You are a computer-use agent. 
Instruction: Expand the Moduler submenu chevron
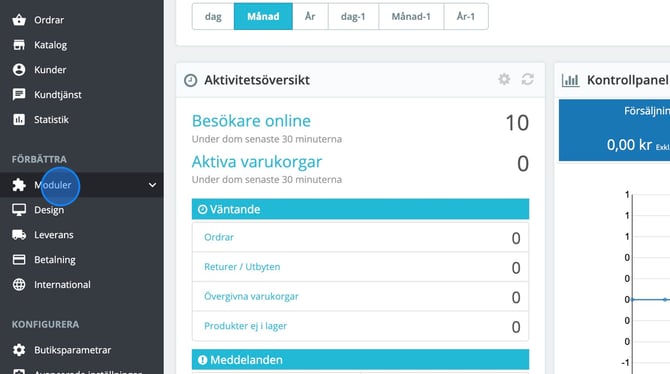coord(152,185)
